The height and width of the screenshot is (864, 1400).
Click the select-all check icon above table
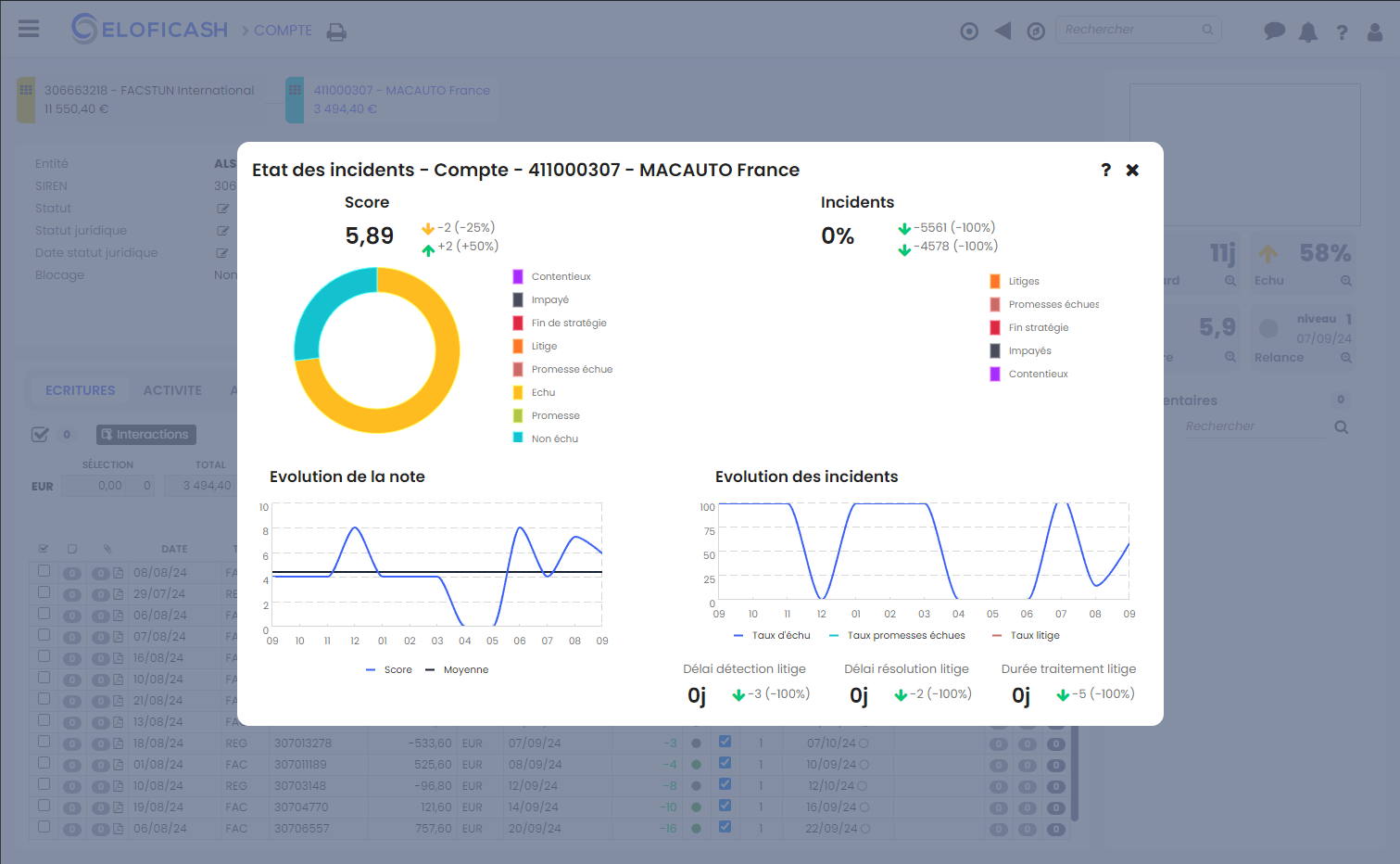click(40, 434)
